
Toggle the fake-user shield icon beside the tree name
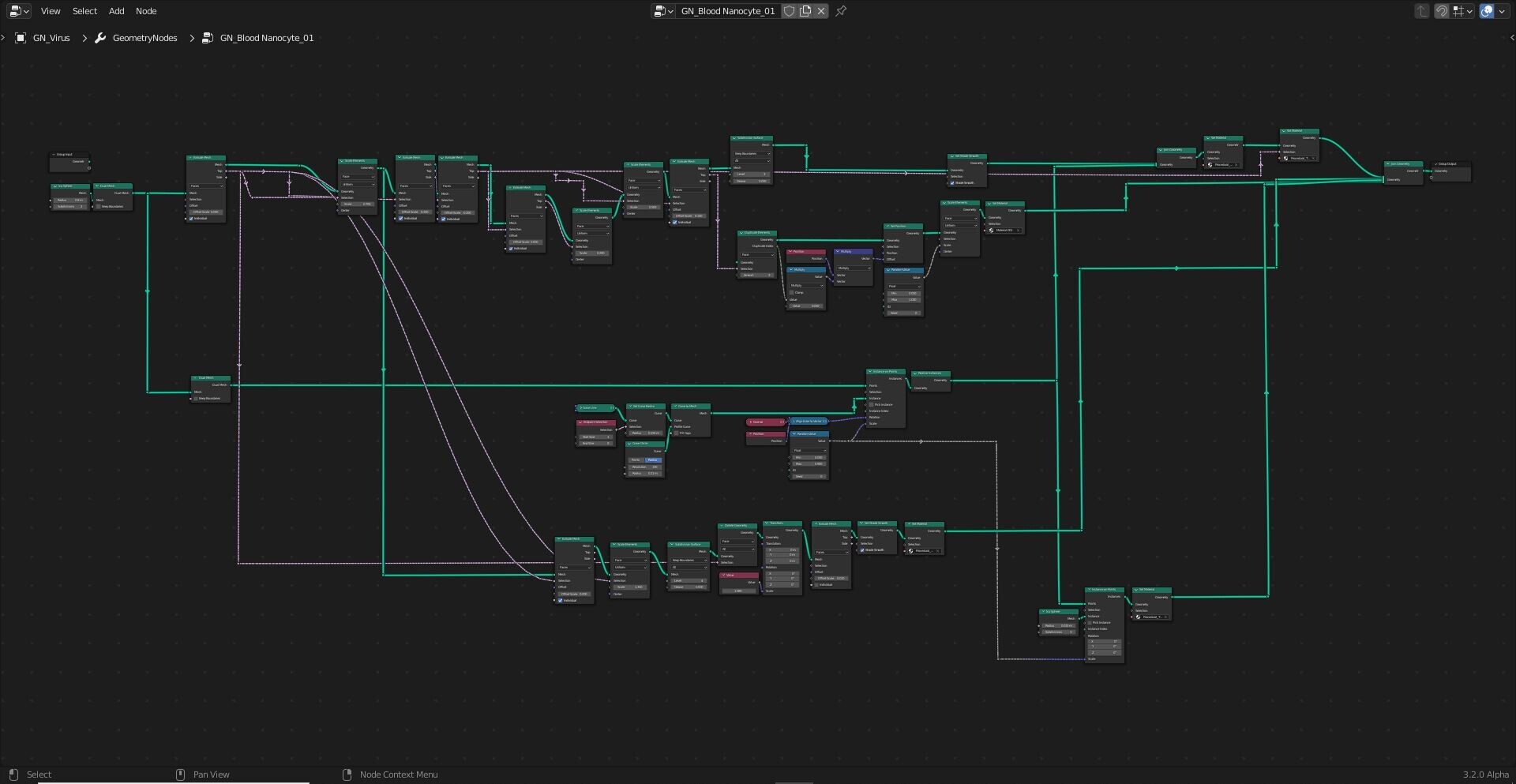(x=789, y=11)
